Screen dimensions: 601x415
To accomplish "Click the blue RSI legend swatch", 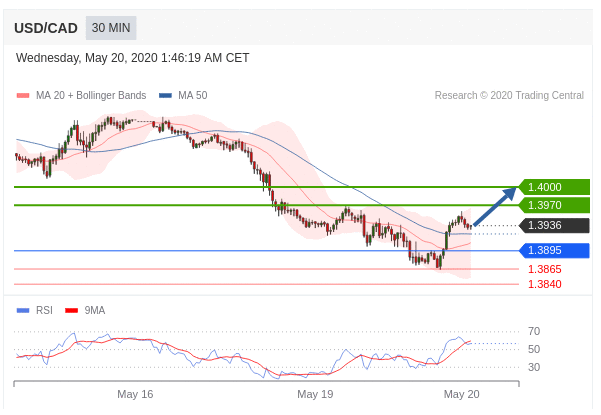I will tap(23, 310).
